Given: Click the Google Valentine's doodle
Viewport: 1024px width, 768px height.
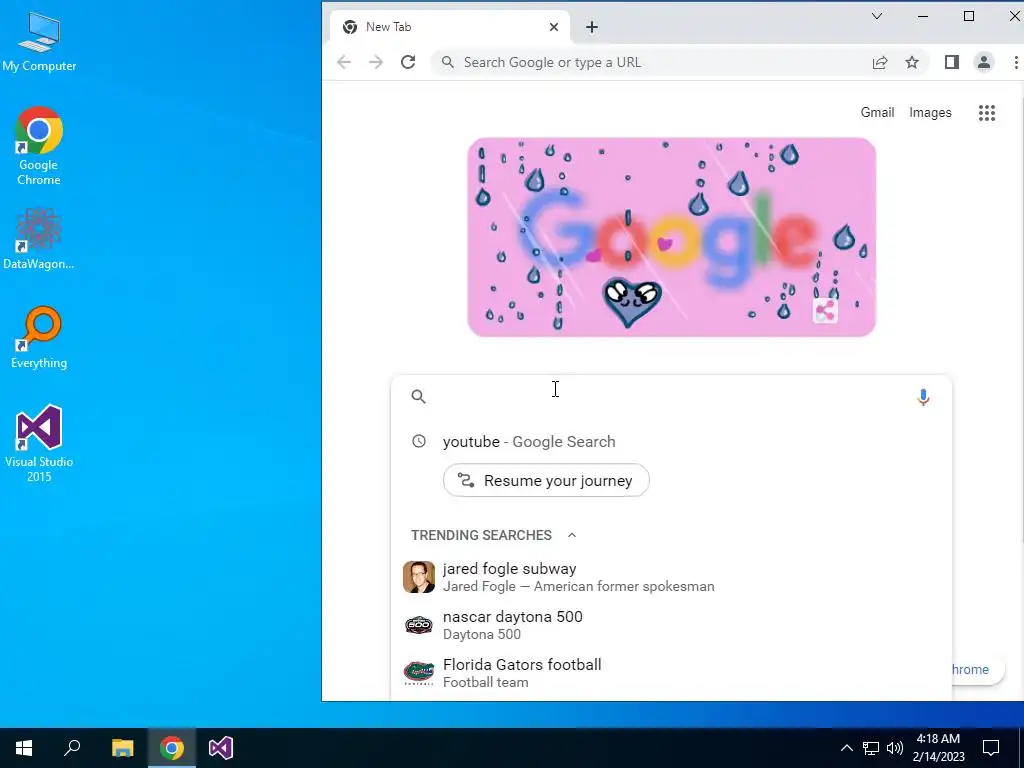Looking at the screenshot, I should coord(671,237).
